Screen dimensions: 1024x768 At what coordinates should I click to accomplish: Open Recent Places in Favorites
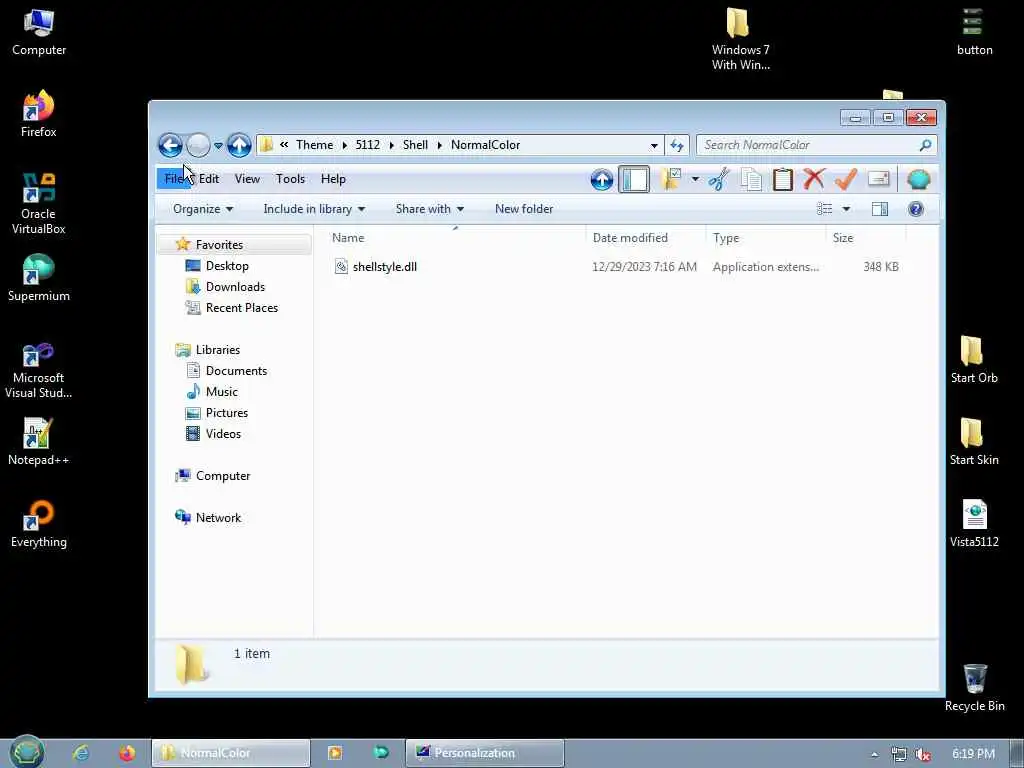242,308
